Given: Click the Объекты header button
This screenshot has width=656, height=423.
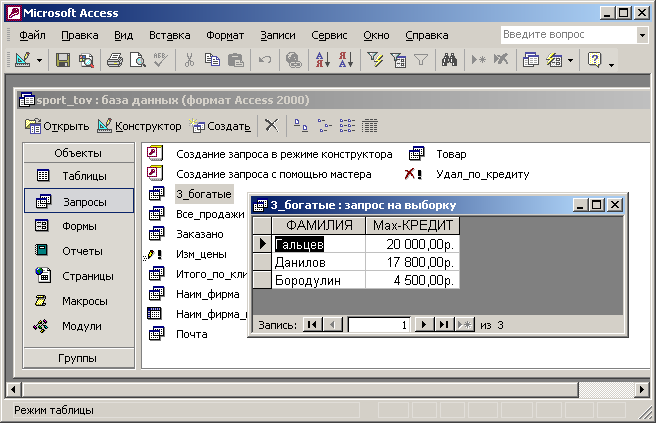Looking at the screenshot, I should coord(79,153).
